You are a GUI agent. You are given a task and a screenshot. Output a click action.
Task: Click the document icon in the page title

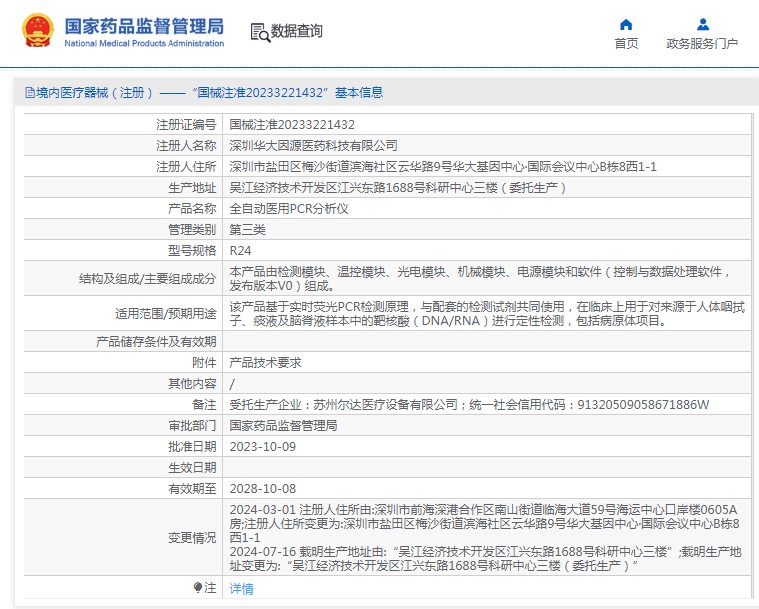30,92
